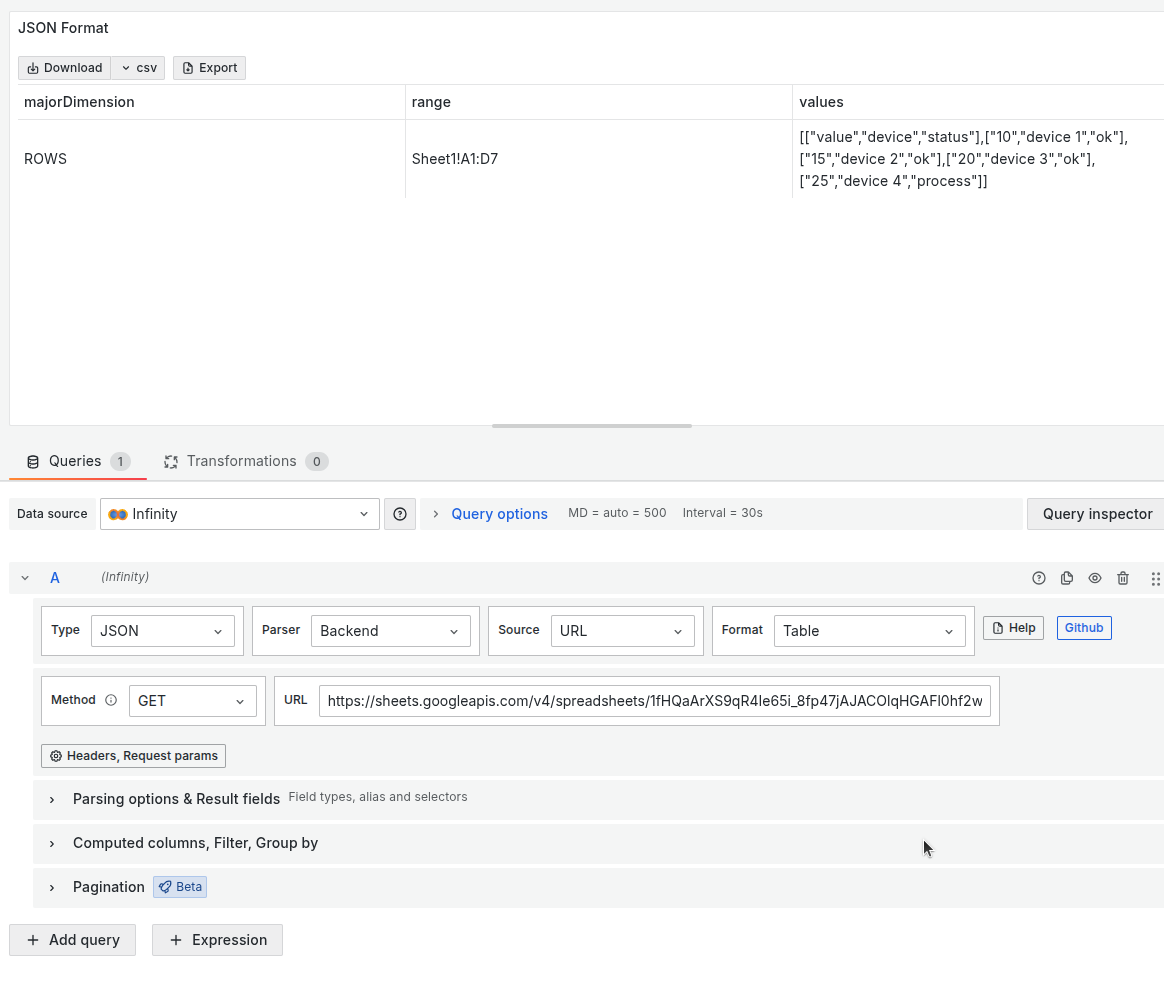Open the csv download format dropdown
This screenshot has height=987, width=1164.
[137, 67]
